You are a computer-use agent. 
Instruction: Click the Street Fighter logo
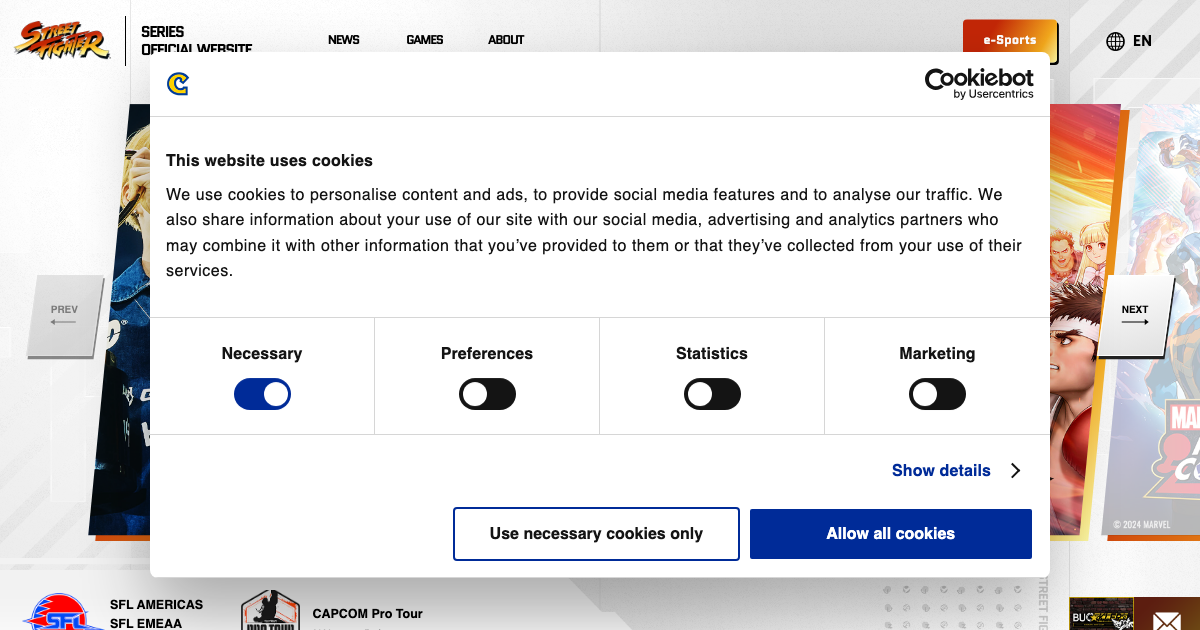pos(61,40)
